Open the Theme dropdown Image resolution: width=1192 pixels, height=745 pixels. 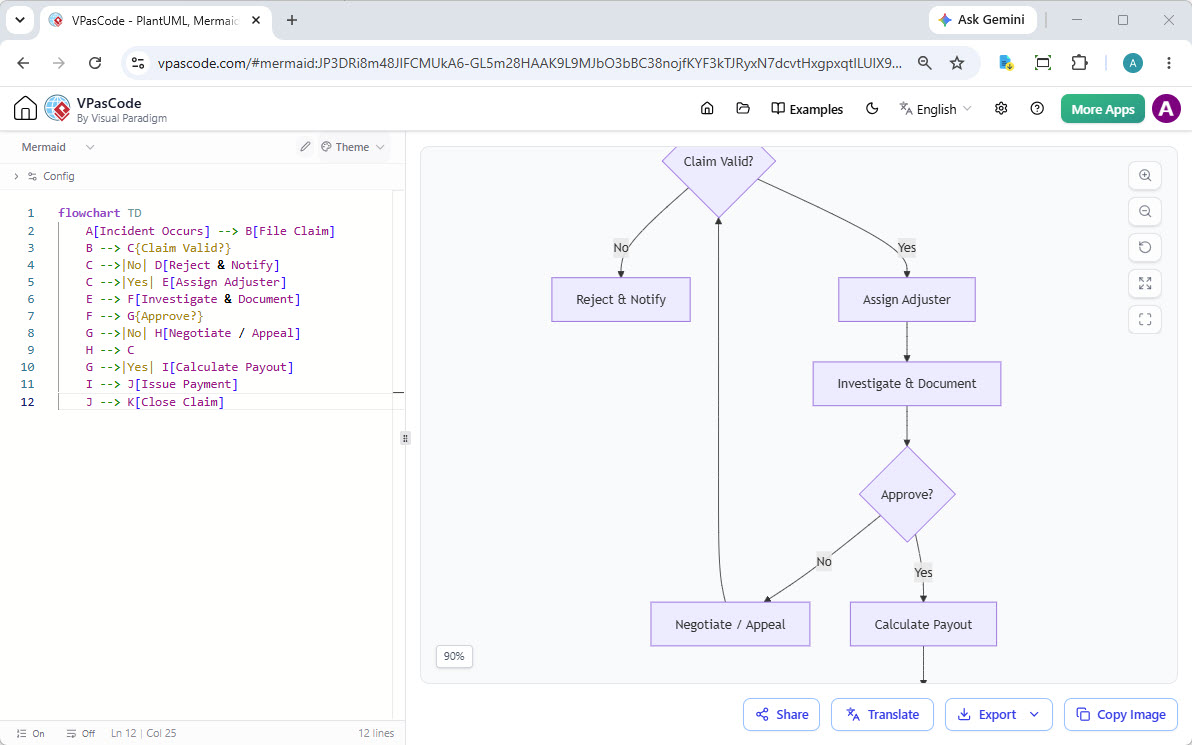click(353, 147)
